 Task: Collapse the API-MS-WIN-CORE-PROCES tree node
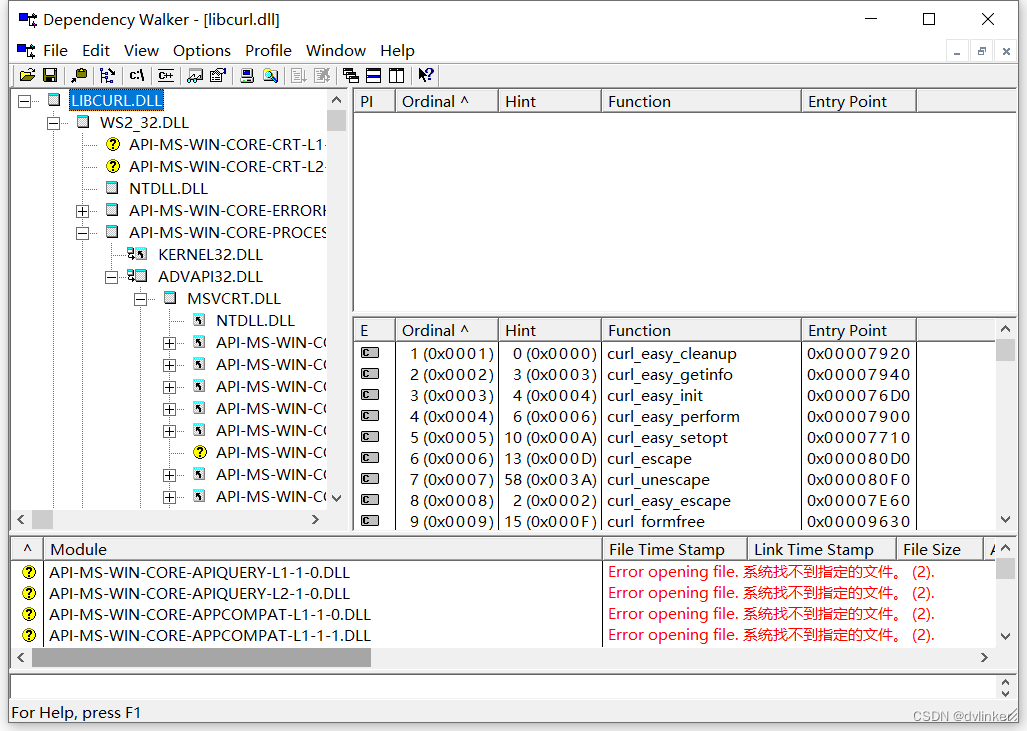(x=83, y=233)
